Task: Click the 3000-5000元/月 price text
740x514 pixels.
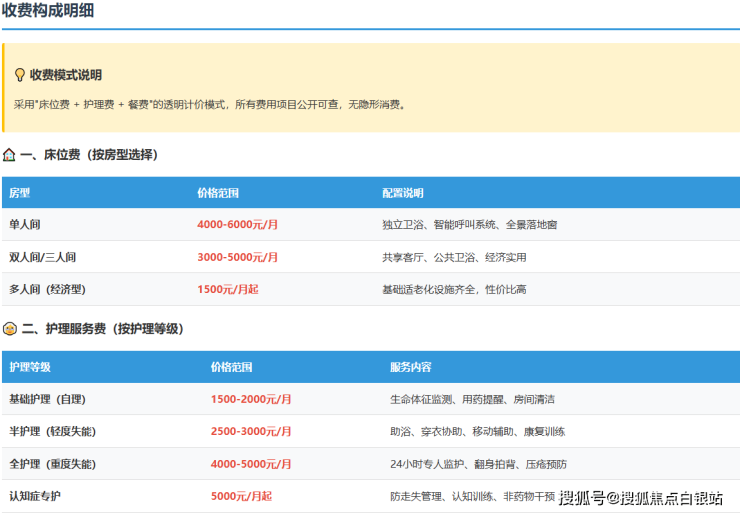Action: 238,257
